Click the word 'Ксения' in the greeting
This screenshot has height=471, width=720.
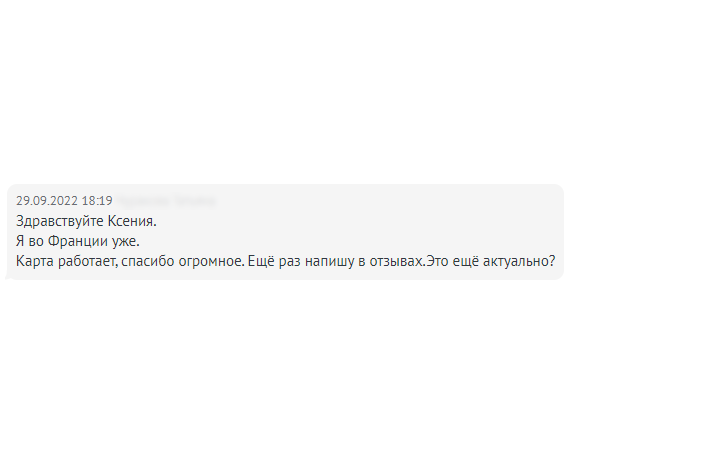click(130, 221)
